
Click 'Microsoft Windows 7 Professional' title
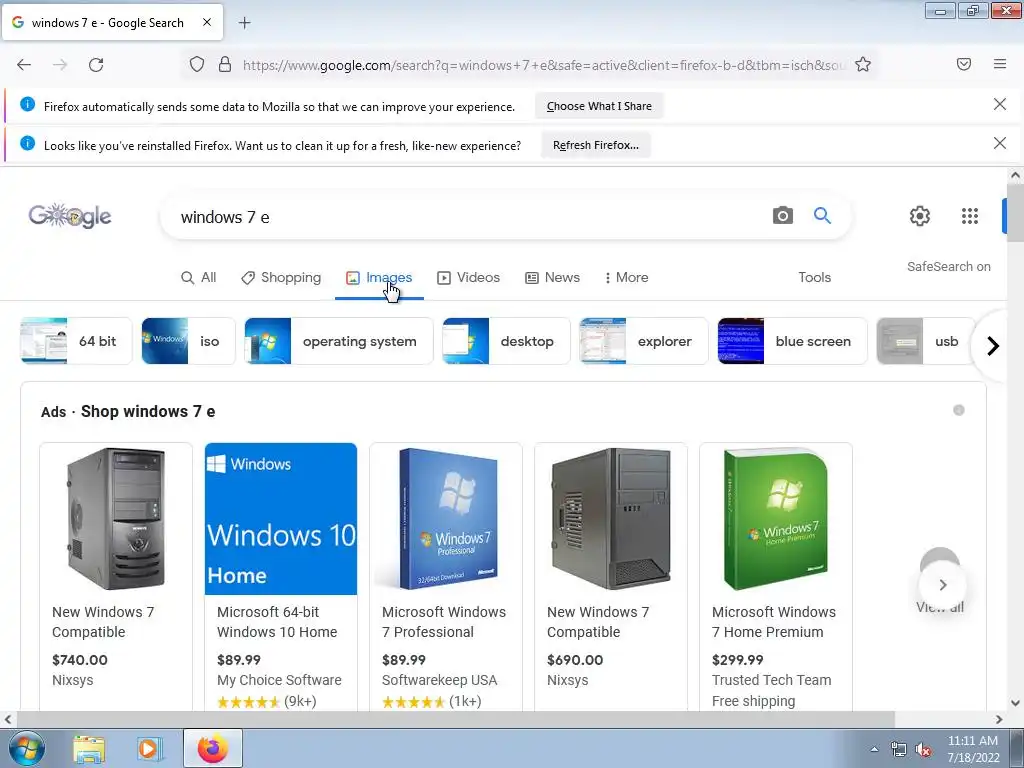click(444, 622)
